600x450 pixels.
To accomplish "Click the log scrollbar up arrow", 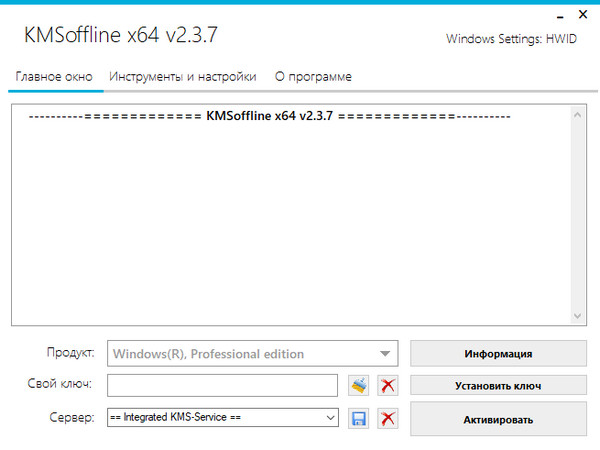I will (577, 115).
